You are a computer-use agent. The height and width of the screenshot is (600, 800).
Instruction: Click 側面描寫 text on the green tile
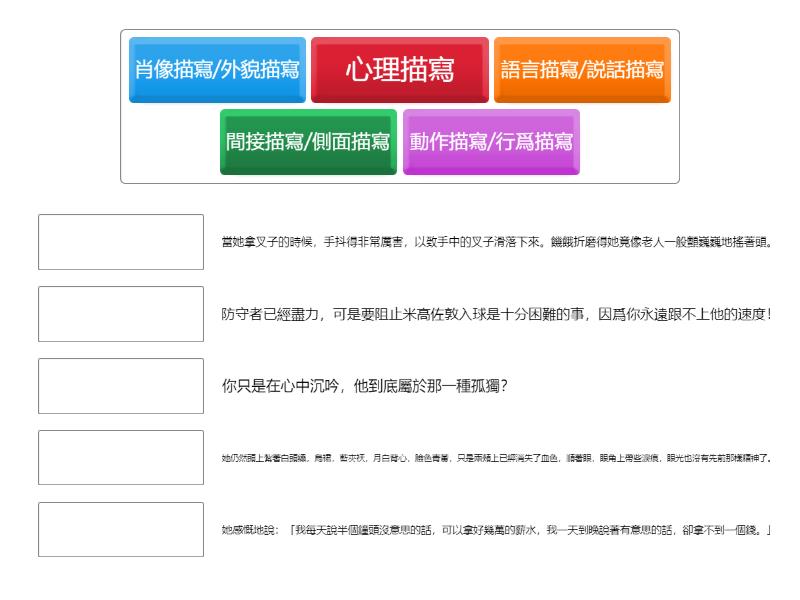[x=353, y=141]
